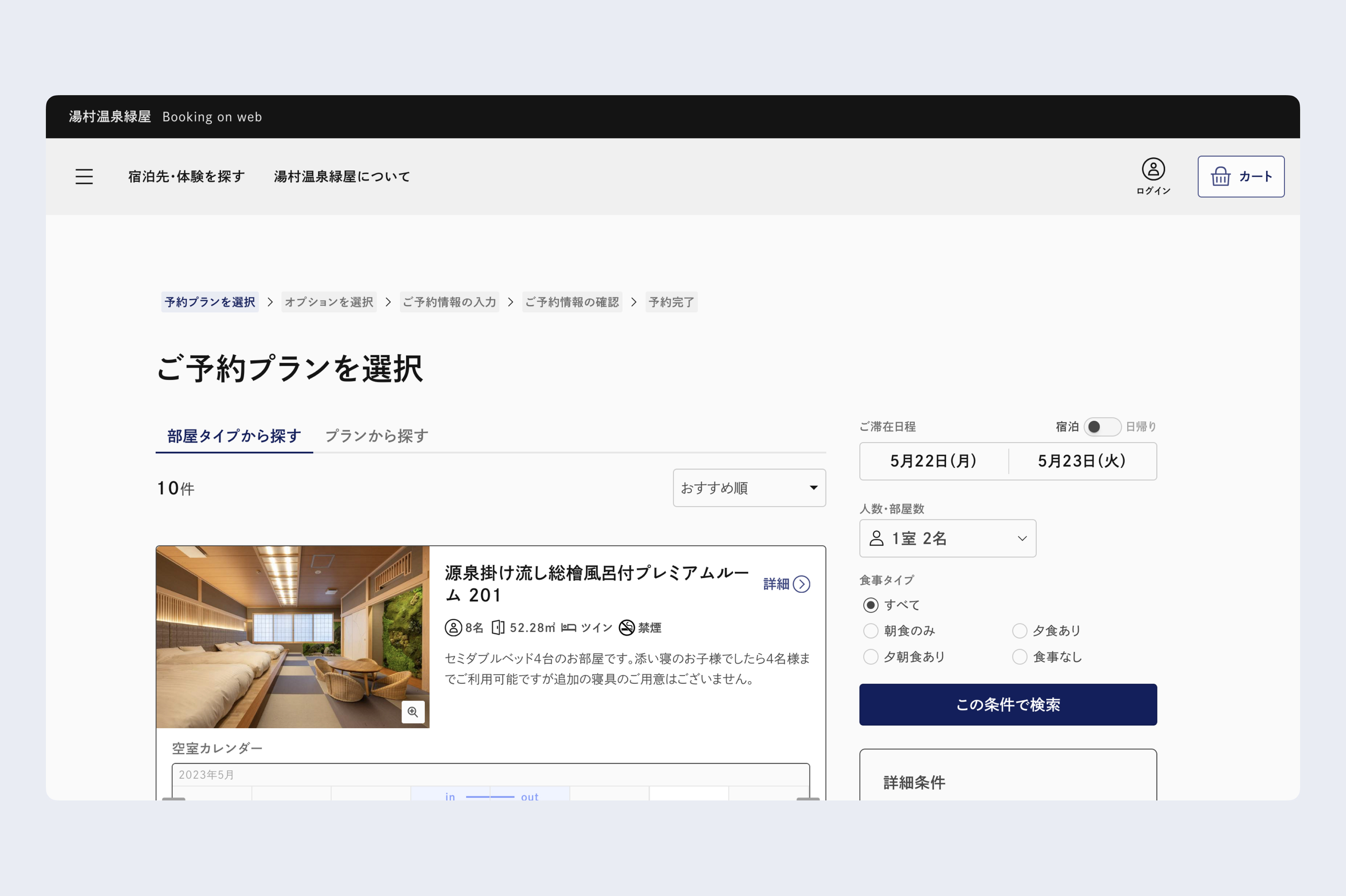Select the 夕食あり radio button
The image size is (1346, 896).
pyautogui.click(x=1019, y=631)
